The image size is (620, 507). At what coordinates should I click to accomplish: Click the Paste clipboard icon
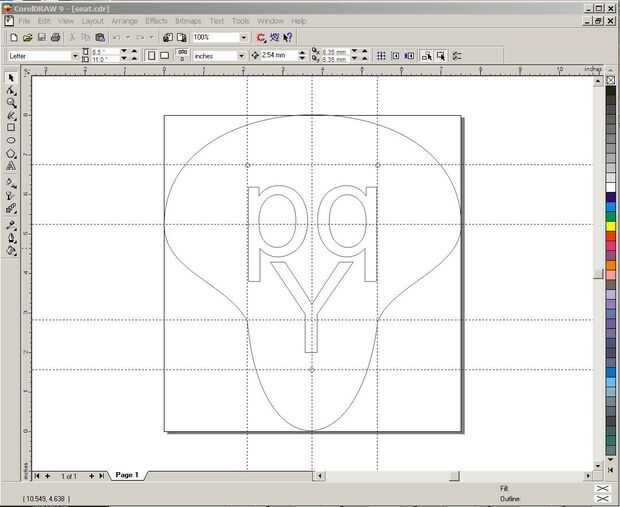click(100, 38)
